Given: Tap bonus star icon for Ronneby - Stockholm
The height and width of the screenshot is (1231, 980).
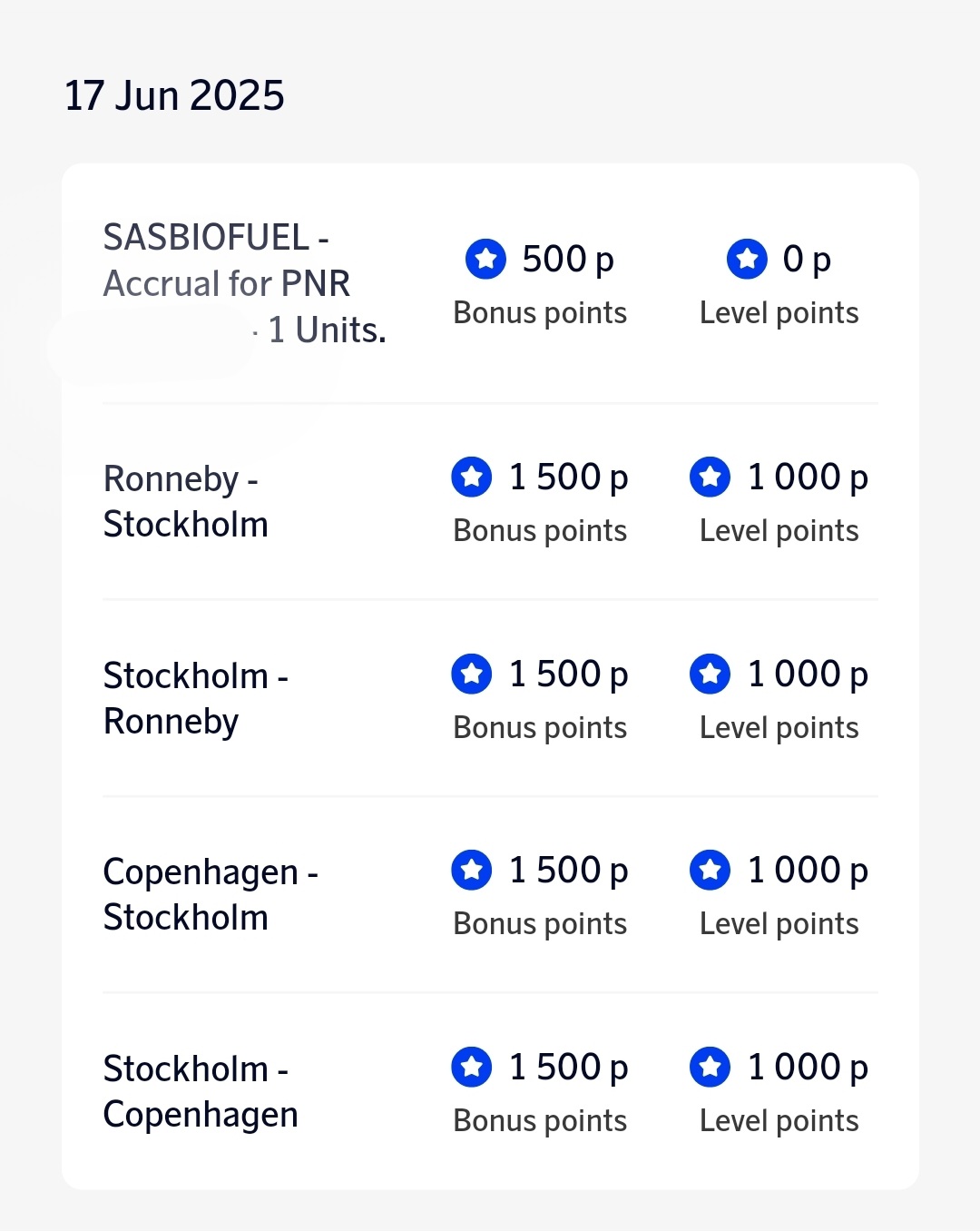Looking at the screenshot, I should click(472, 477).
